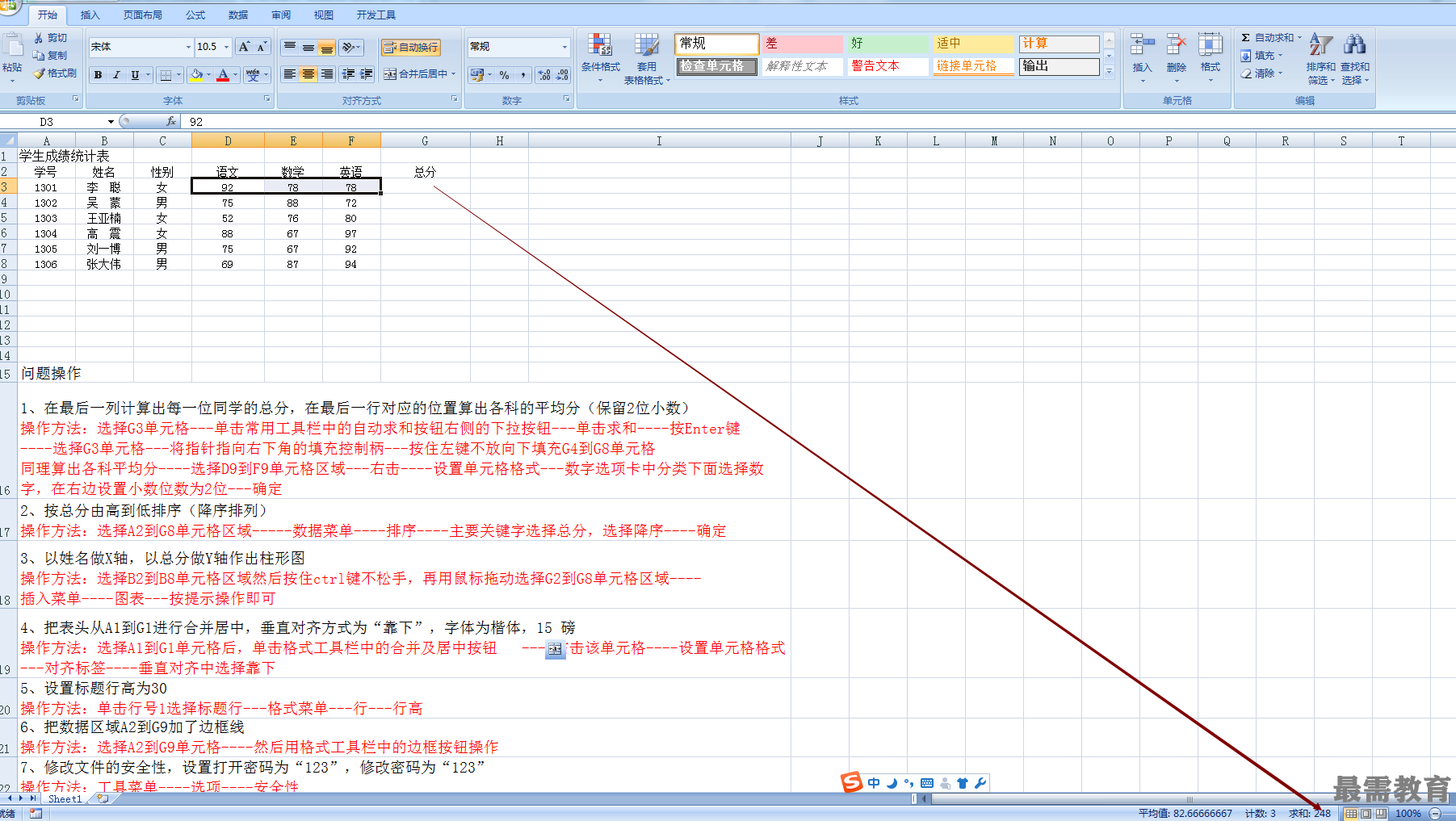Apply percent style
This screenshot has width=1456, height=821.
(505, 75)
